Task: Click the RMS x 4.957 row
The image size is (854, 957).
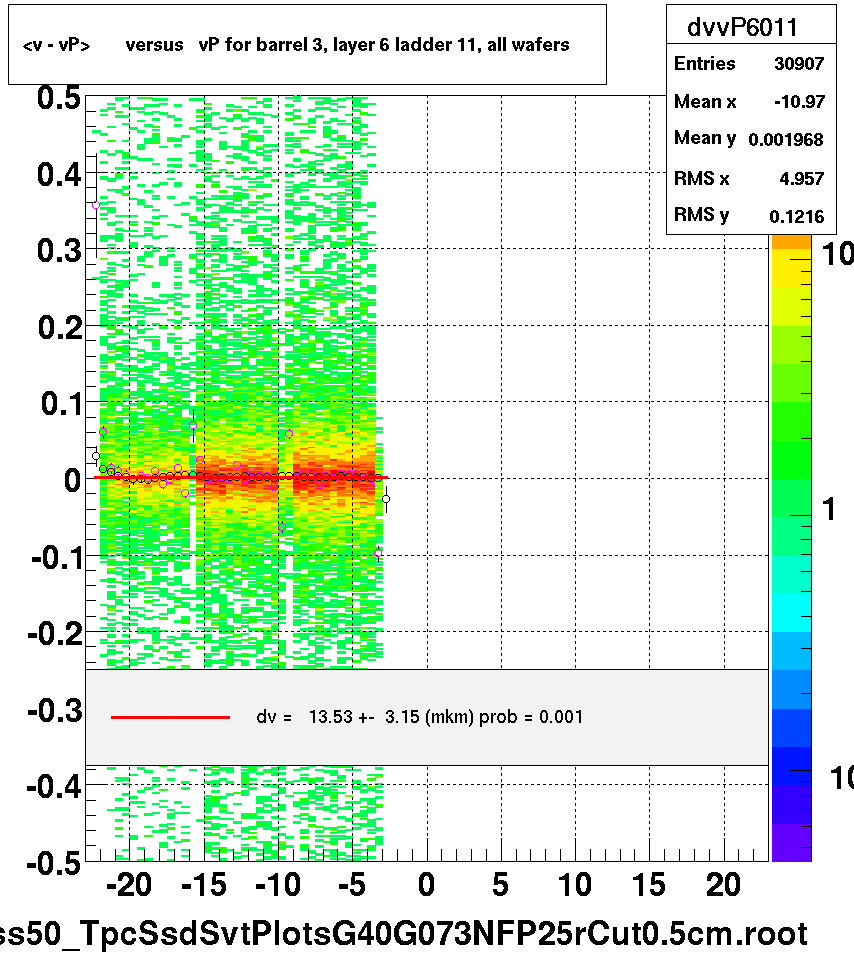Action: [749, 178]
